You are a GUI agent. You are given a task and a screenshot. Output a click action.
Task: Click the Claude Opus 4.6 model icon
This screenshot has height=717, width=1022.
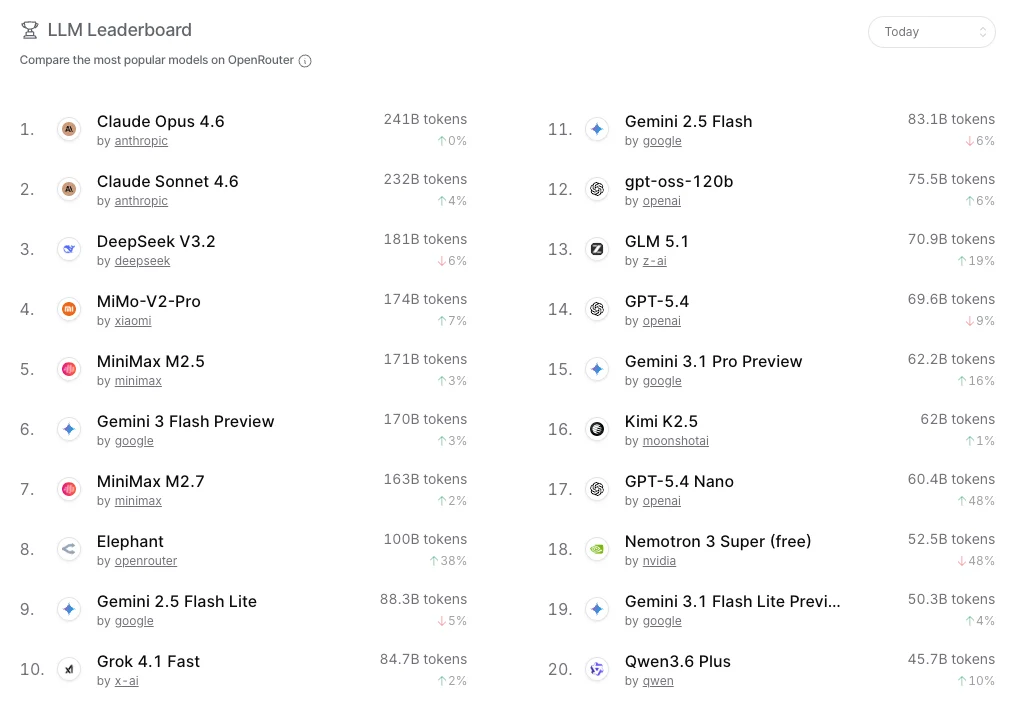pyautogui.click(x=69, y=129)
